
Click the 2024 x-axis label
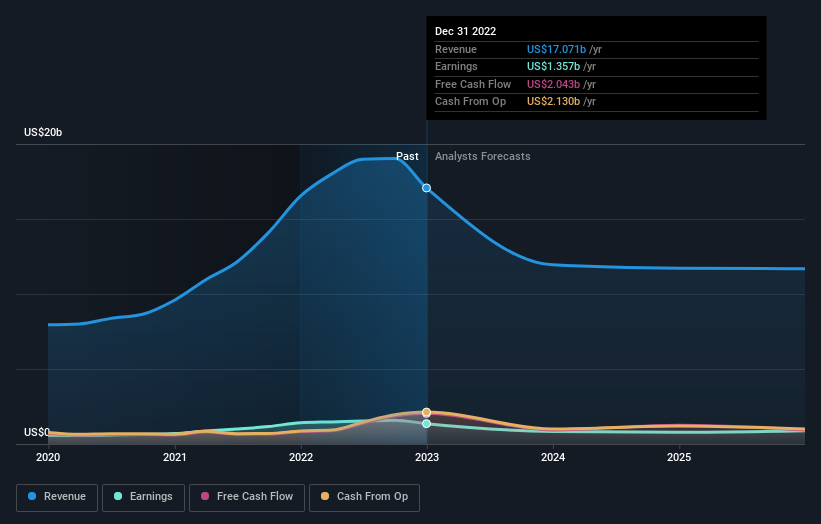(553, 457)
